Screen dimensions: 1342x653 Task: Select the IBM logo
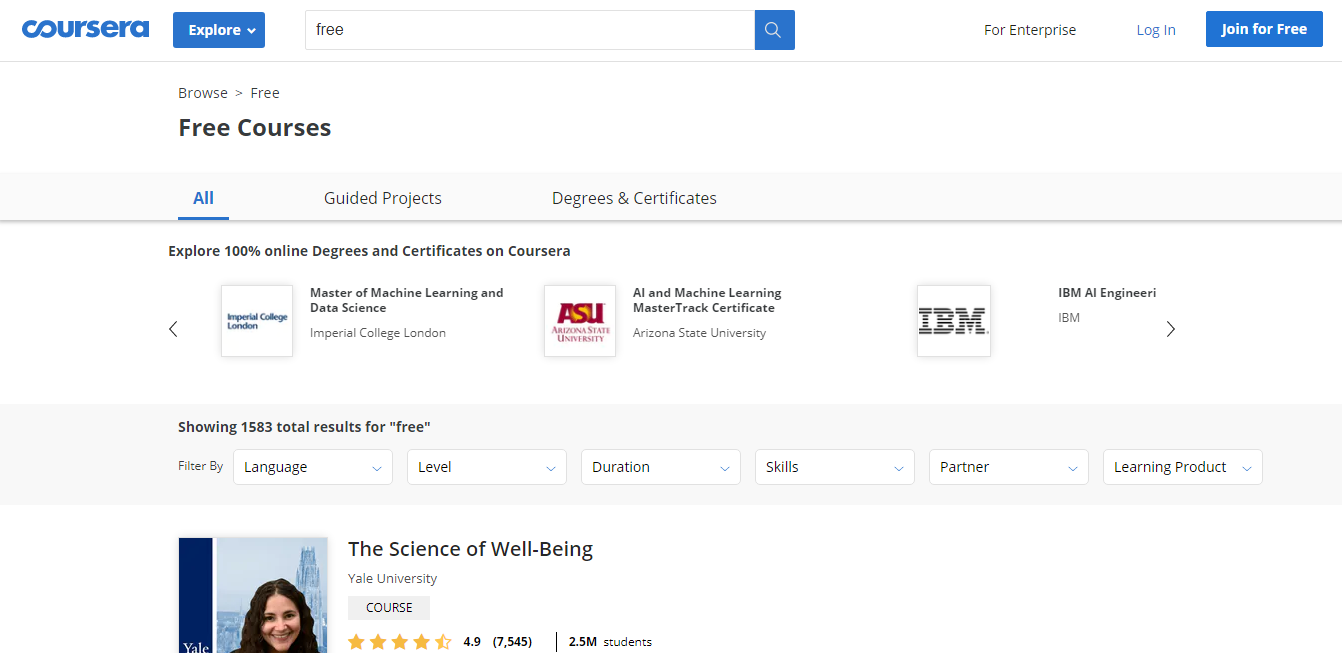click(x=953, y=320)
